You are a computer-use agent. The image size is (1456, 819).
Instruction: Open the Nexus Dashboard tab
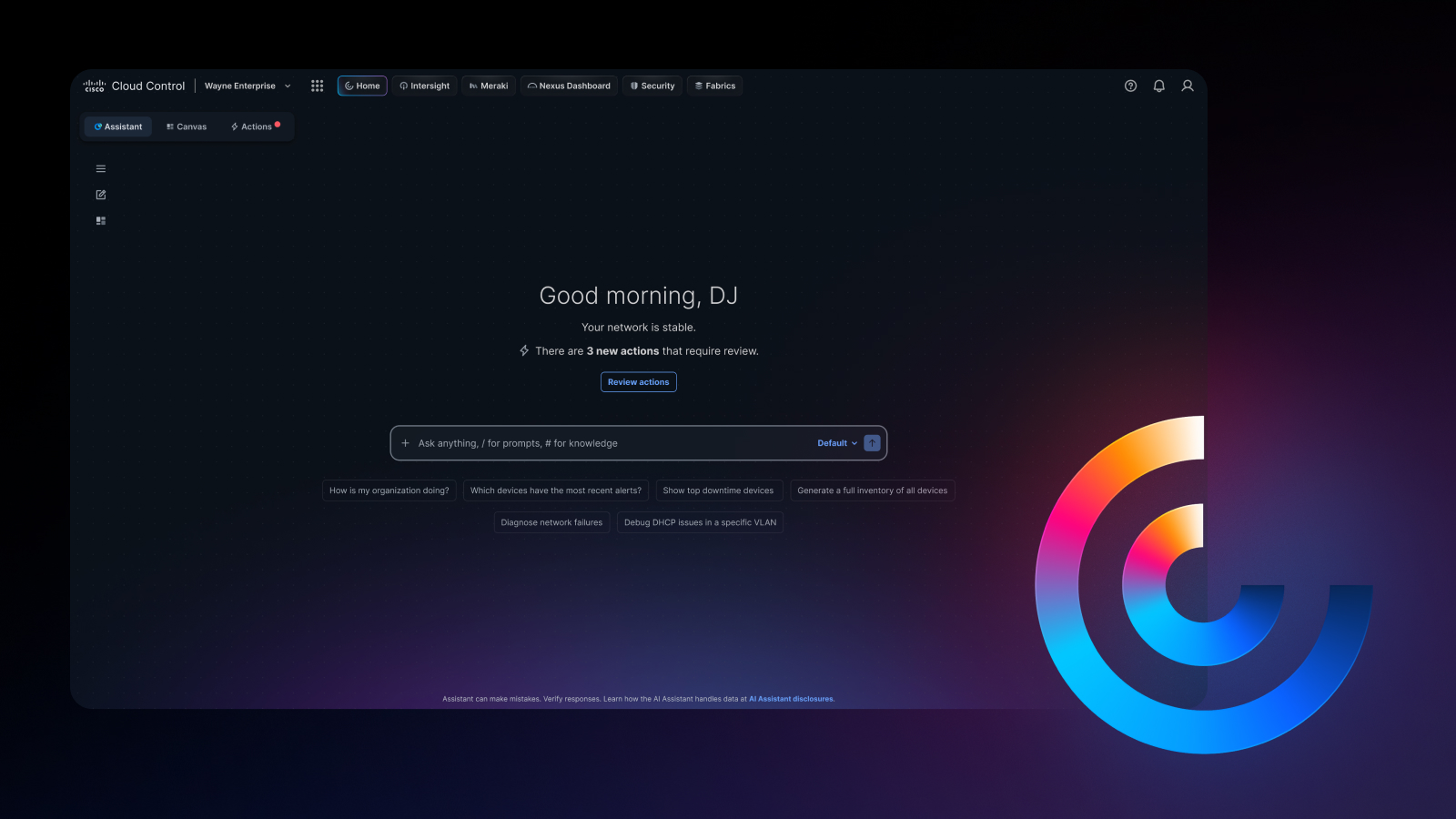569,86
